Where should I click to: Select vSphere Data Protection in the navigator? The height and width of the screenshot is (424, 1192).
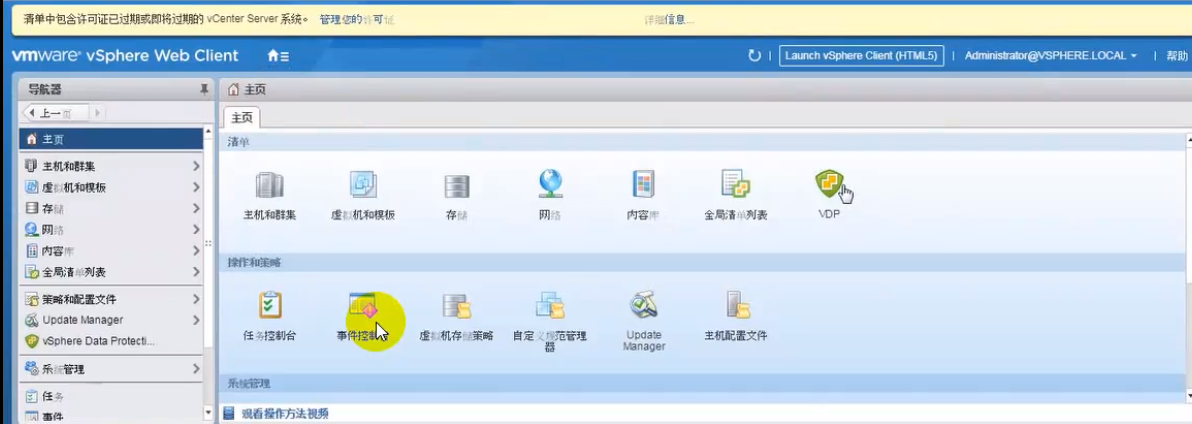[x=111, y=341]
